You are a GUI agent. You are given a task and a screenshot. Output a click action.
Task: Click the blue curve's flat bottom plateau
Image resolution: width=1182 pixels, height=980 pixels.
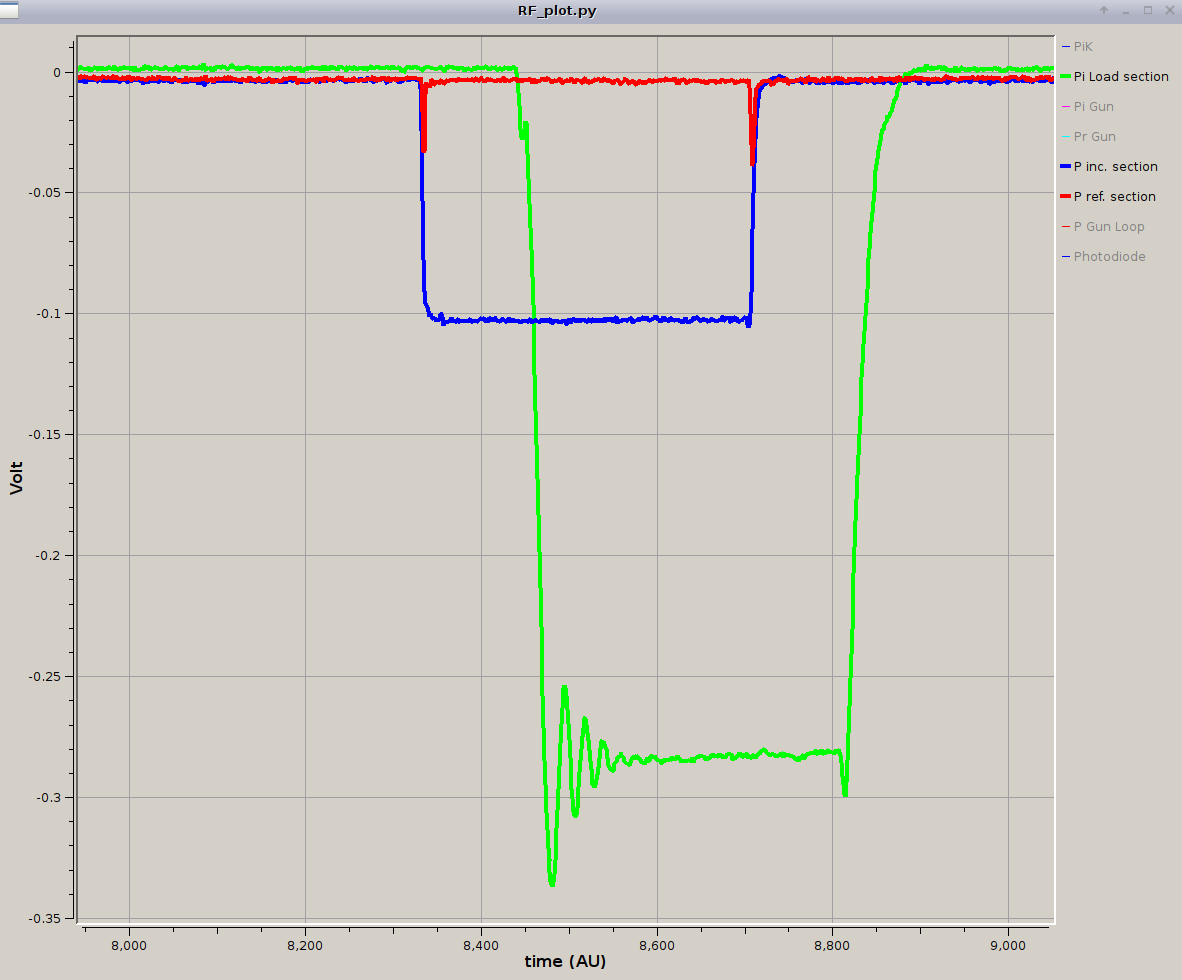(590, 320)
